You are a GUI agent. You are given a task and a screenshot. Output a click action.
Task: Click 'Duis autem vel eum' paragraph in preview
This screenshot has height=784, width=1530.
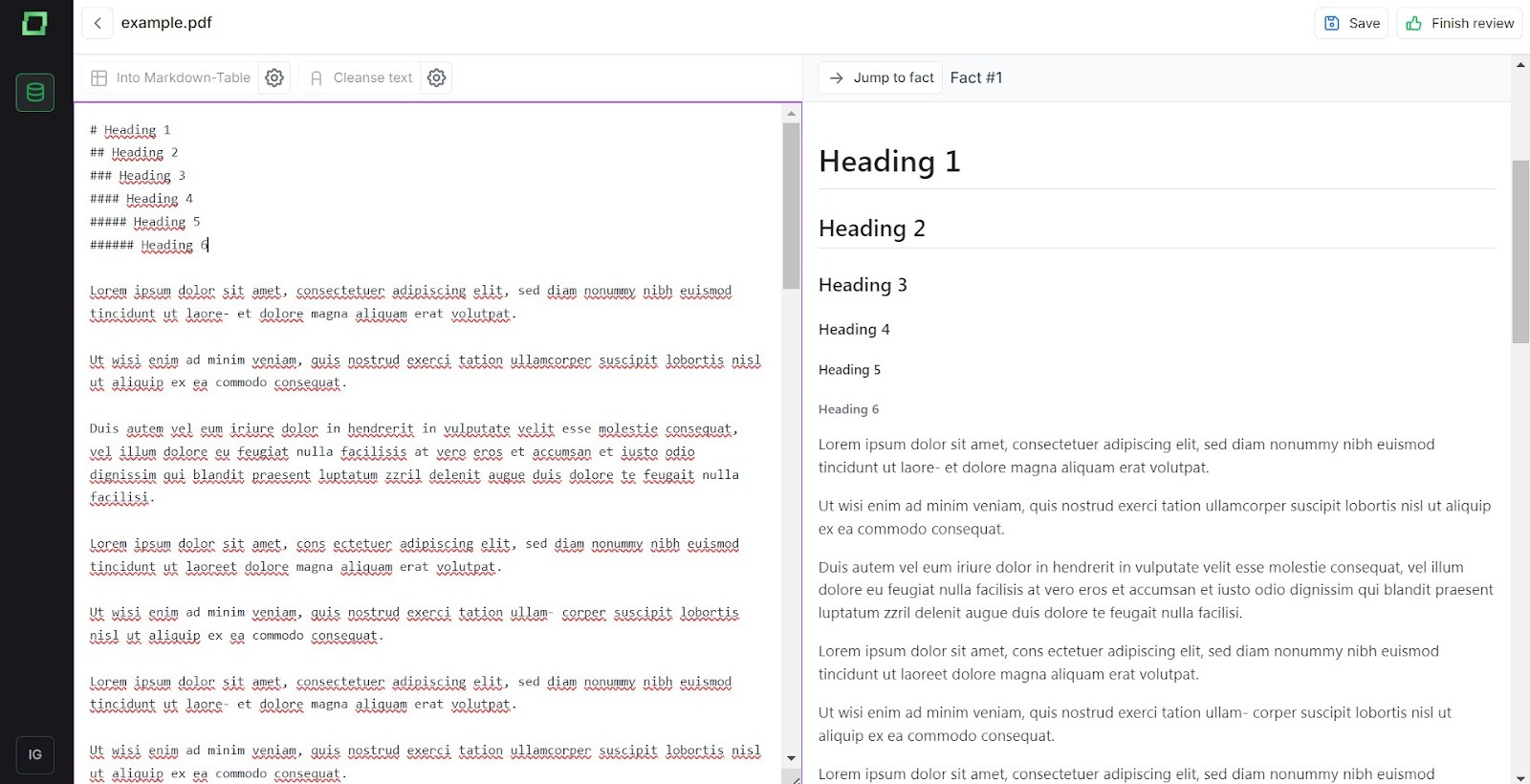[1155, 590]
